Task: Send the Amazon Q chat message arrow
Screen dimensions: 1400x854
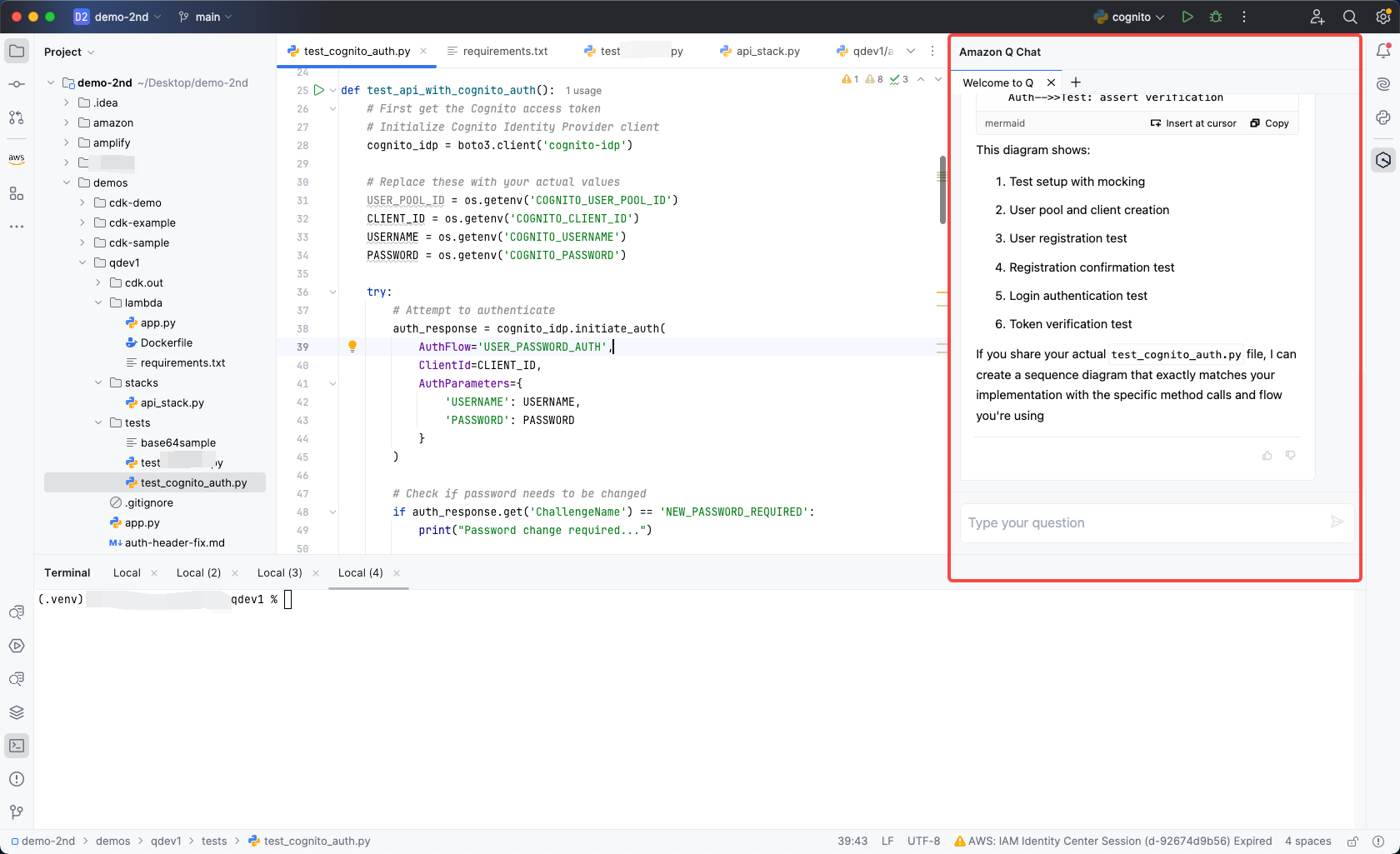Action: [1337, 522]
